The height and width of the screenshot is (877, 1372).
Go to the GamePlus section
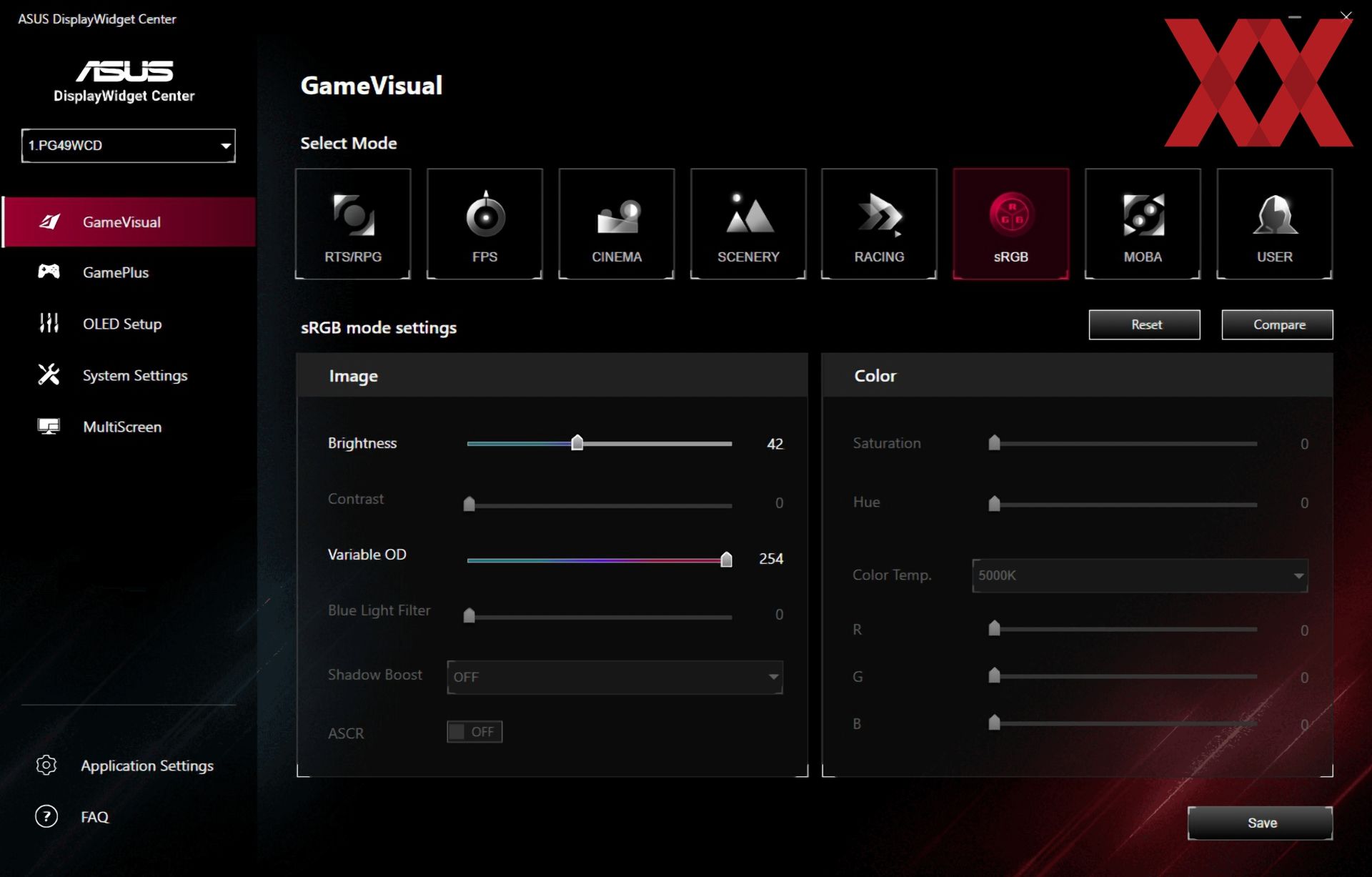coord(116,272)
